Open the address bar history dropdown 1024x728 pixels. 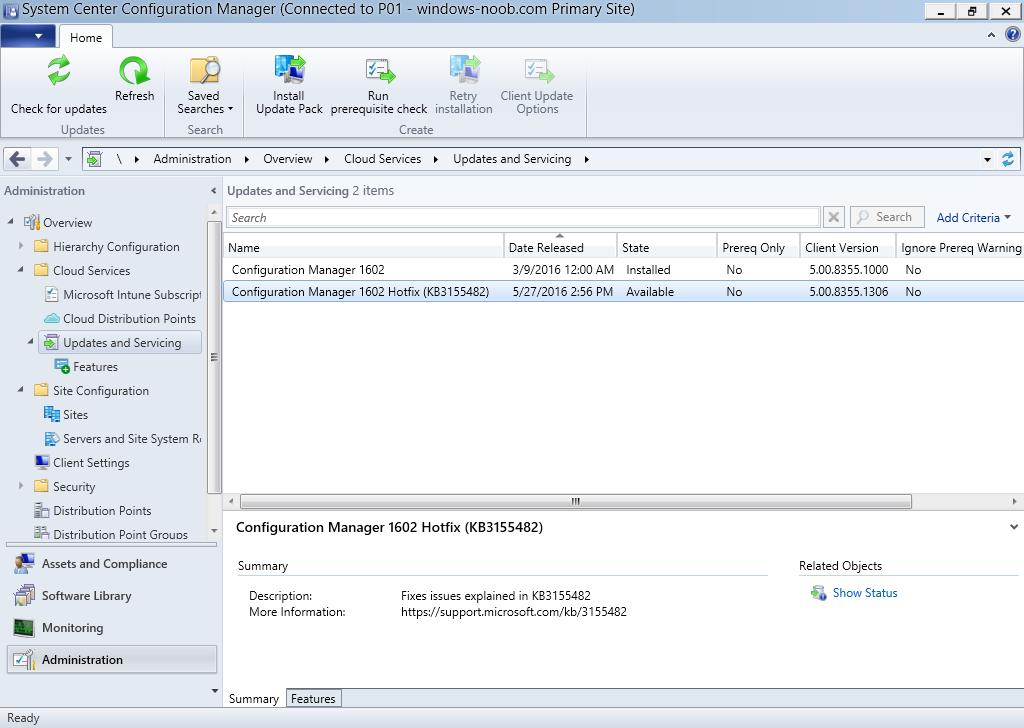click(987, 159)
